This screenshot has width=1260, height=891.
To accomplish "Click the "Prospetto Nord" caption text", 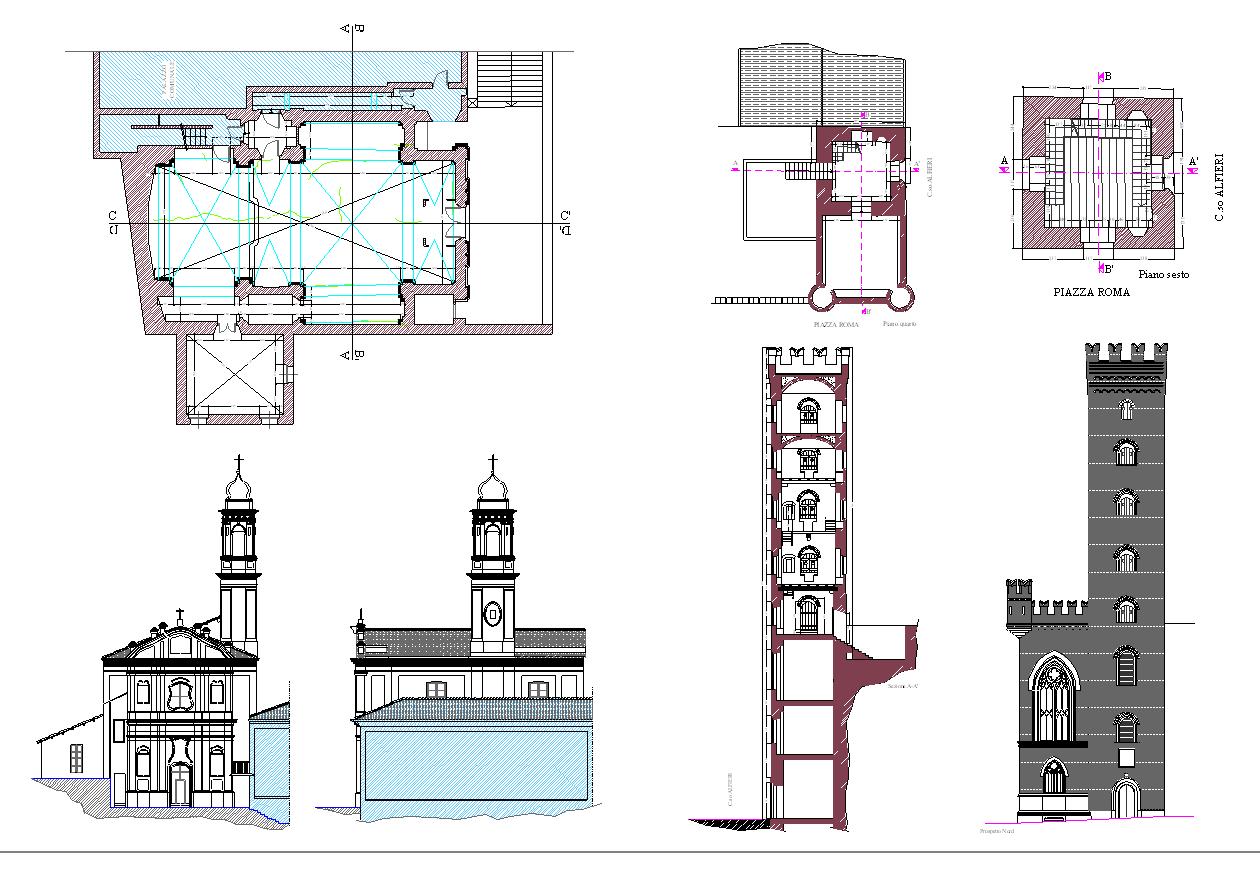I will coord(995,830).
